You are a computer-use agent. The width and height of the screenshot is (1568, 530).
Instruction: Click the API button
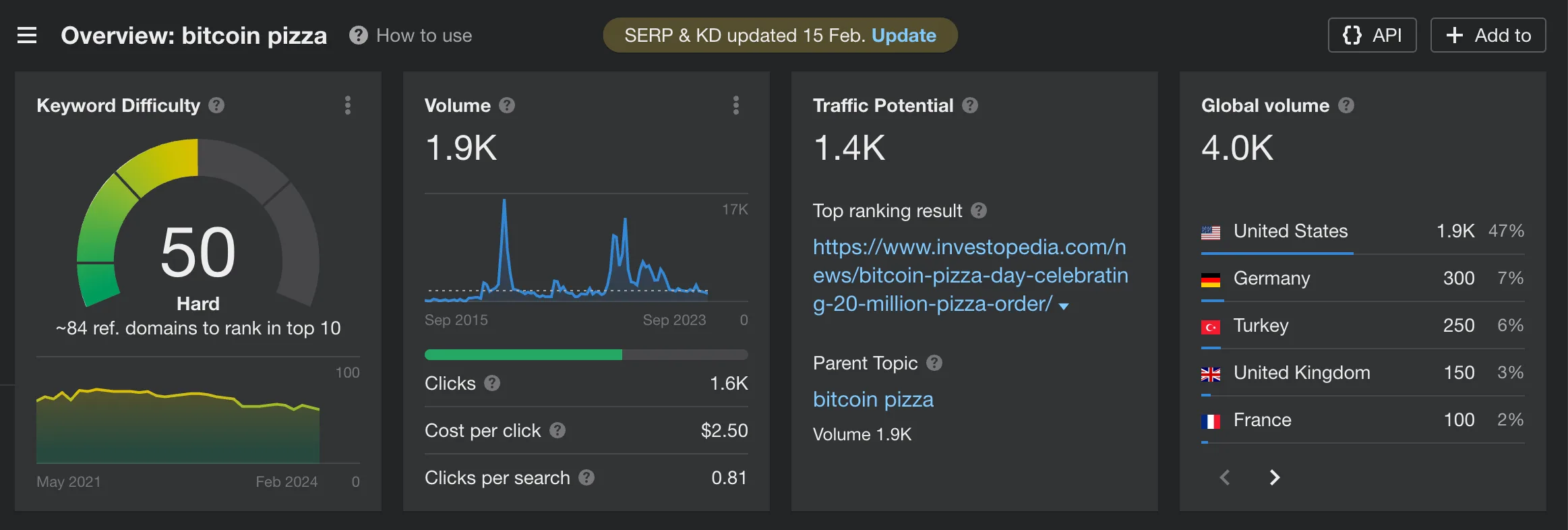(1373, 35)
